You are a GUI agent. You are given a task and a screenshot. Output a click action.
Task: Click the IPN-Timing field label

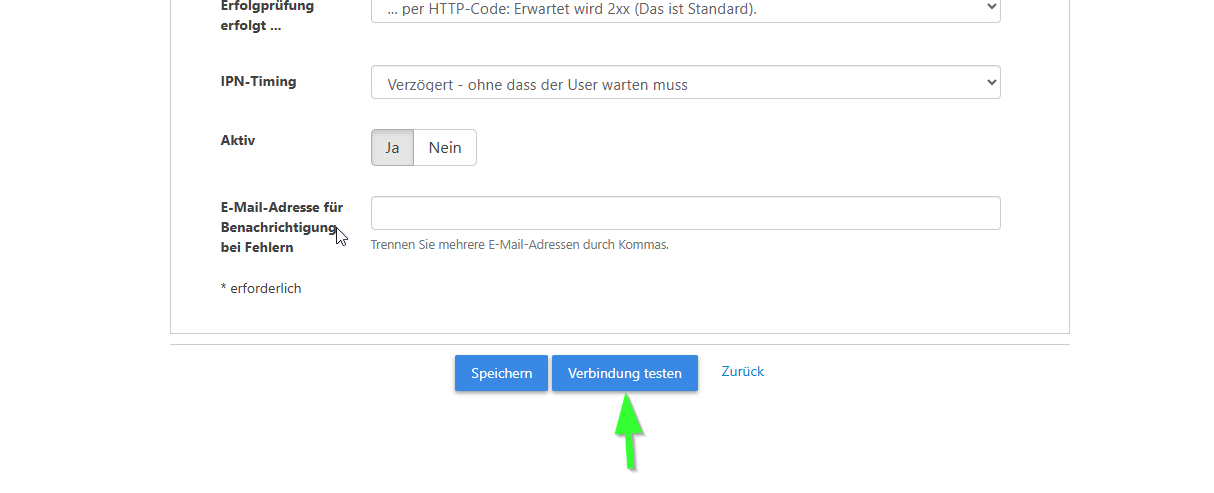tap(258, 81)
